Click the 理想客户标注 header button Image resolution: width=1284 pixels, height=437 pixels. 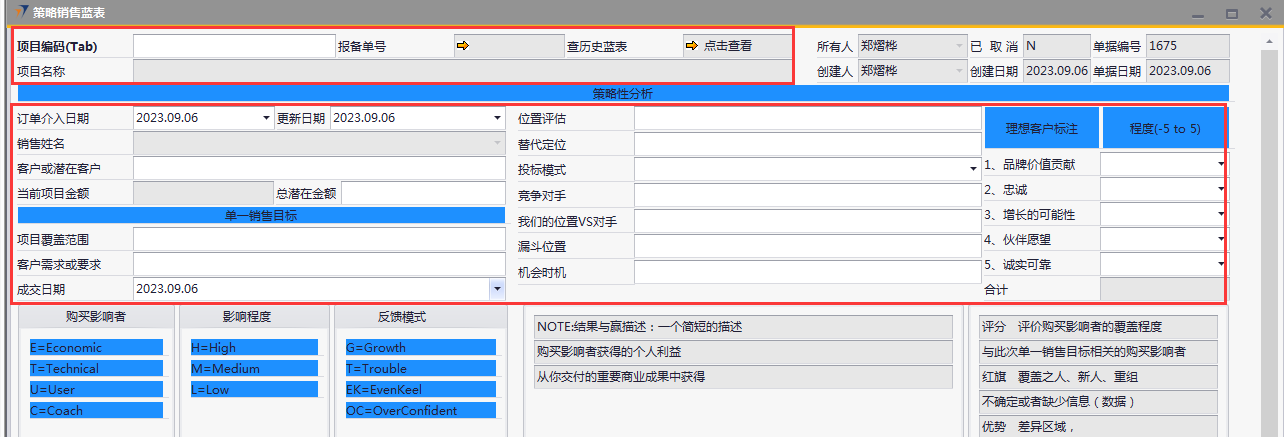[1041, 128]
